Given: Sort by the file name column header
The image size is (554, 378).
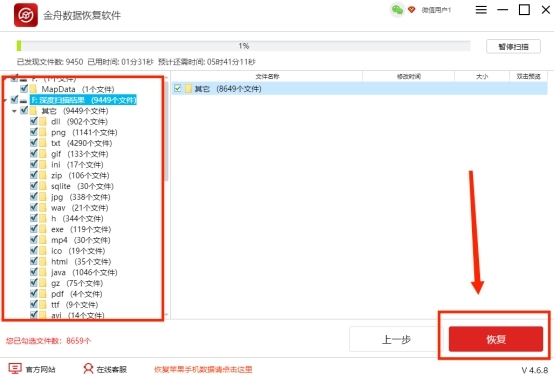Looking at the screenshot, I should (267, 76).
